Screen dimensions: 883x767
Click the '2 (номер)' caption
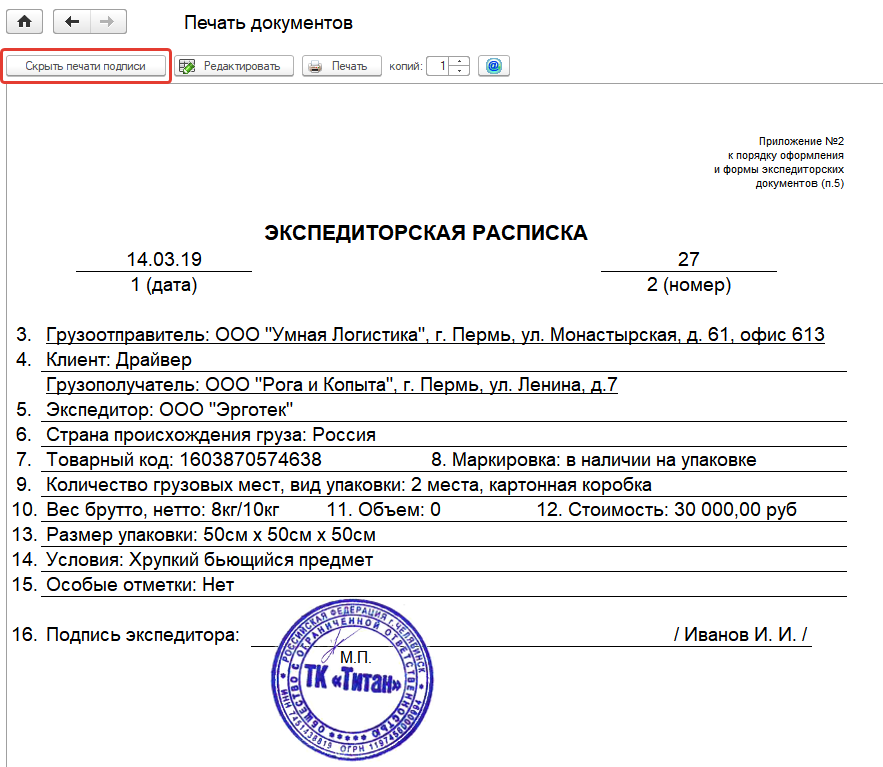(x=689, y=284)
